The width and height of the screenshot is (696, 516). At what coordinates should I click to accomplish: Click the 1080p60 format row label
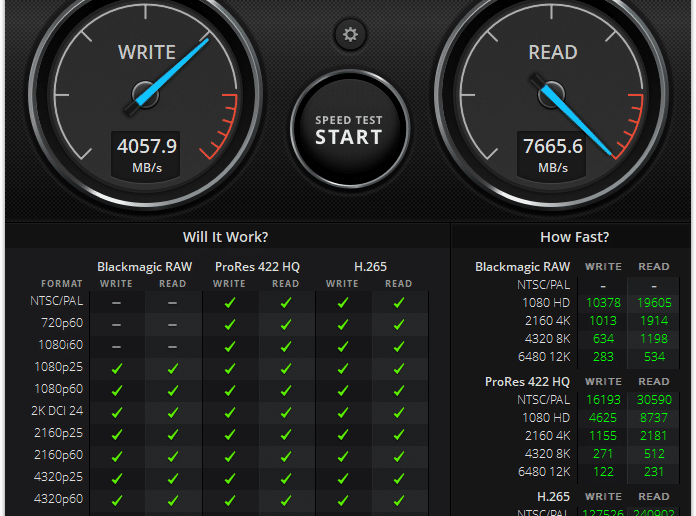click(59, 389)
